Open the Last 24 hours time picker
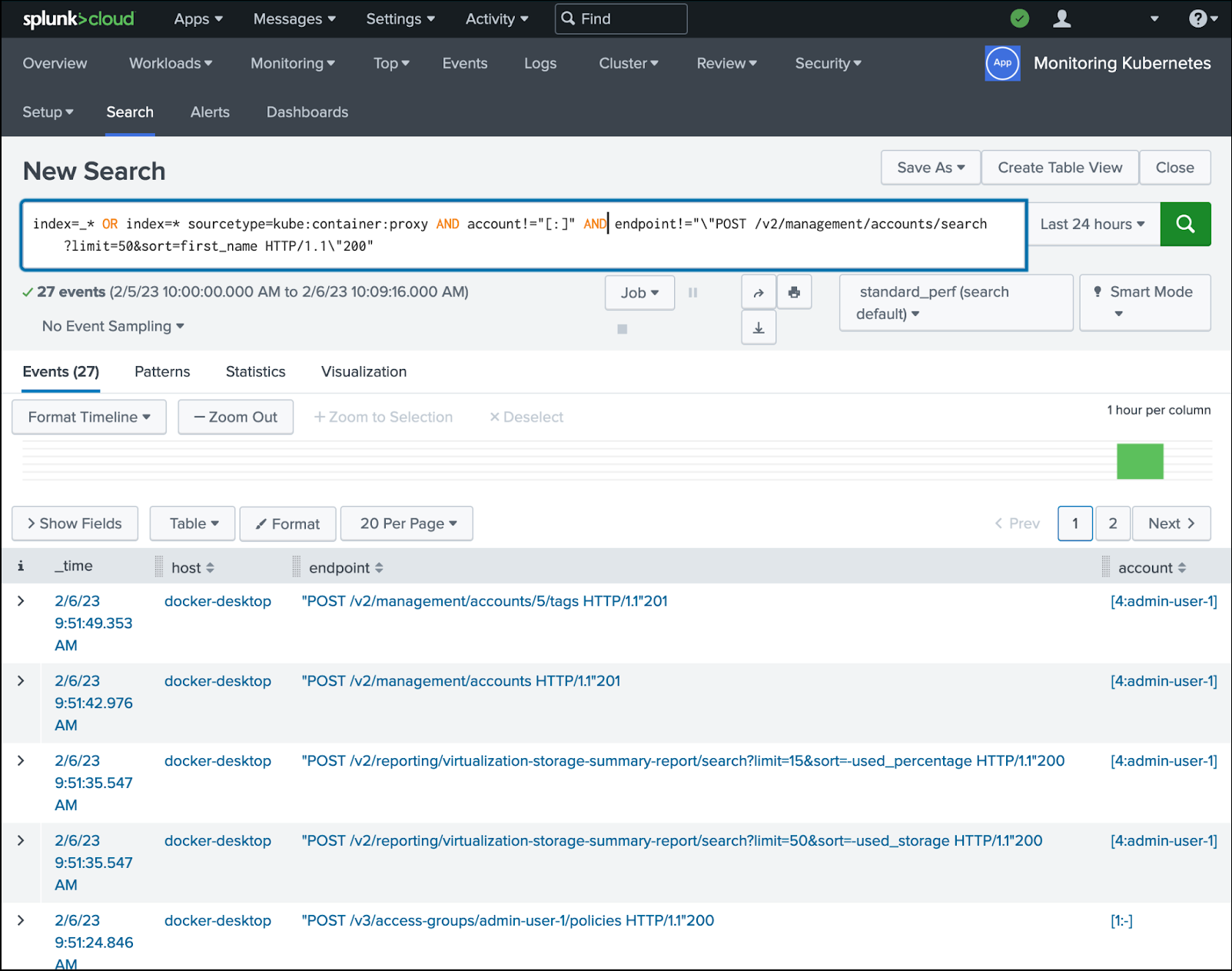The image size is (1232, 971). click(x=1092, y=224)
